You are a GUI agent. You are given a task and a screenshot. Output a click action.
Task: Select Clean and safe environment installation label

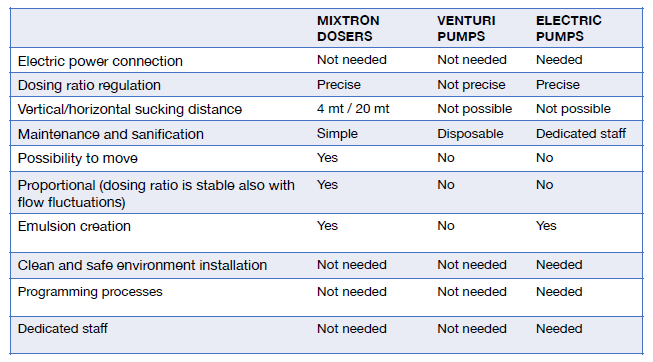pyautogui.click(x=142, y=265)
